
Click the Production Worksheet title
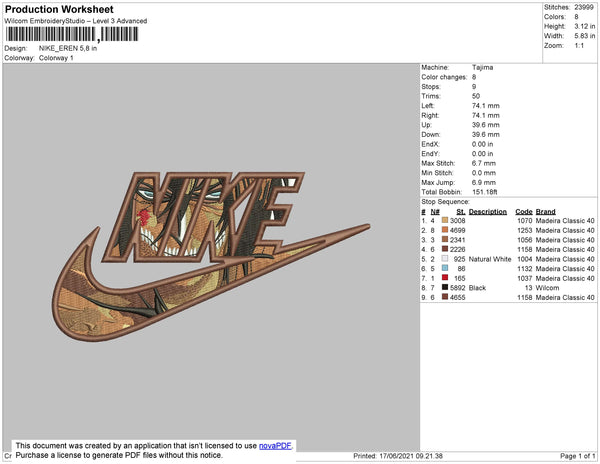click(x=59, y=10)
